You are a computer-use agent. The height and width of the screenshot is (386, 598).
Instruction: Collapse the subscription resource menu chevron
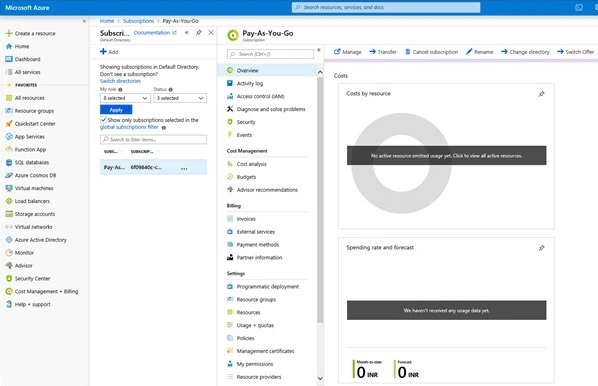pyautogui.click(x=318, y=50)
